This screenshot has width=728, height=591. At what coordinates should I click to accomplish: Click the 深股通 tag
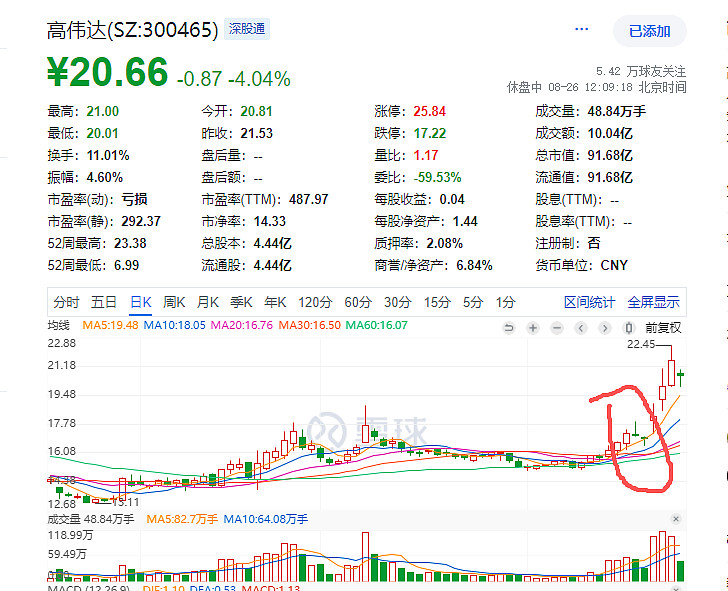click(247, 29)
